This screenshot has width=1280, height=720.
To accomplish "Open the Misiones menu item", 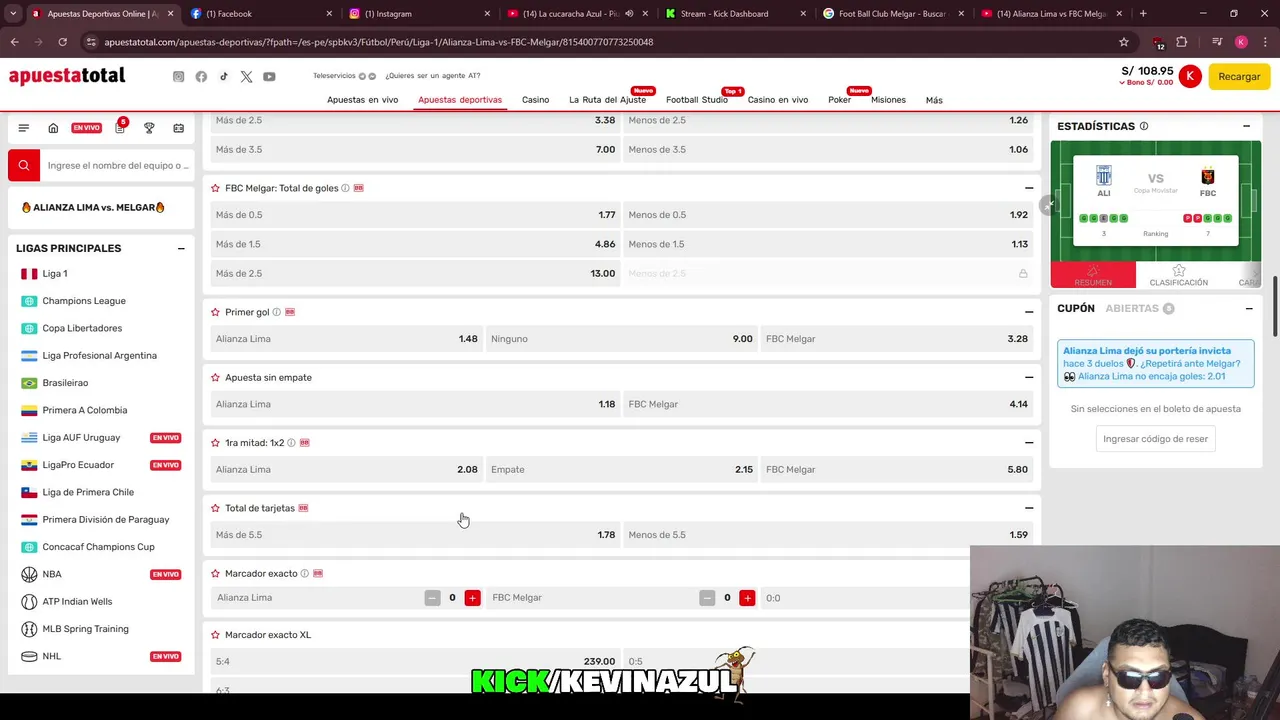I will click(888, 100).
